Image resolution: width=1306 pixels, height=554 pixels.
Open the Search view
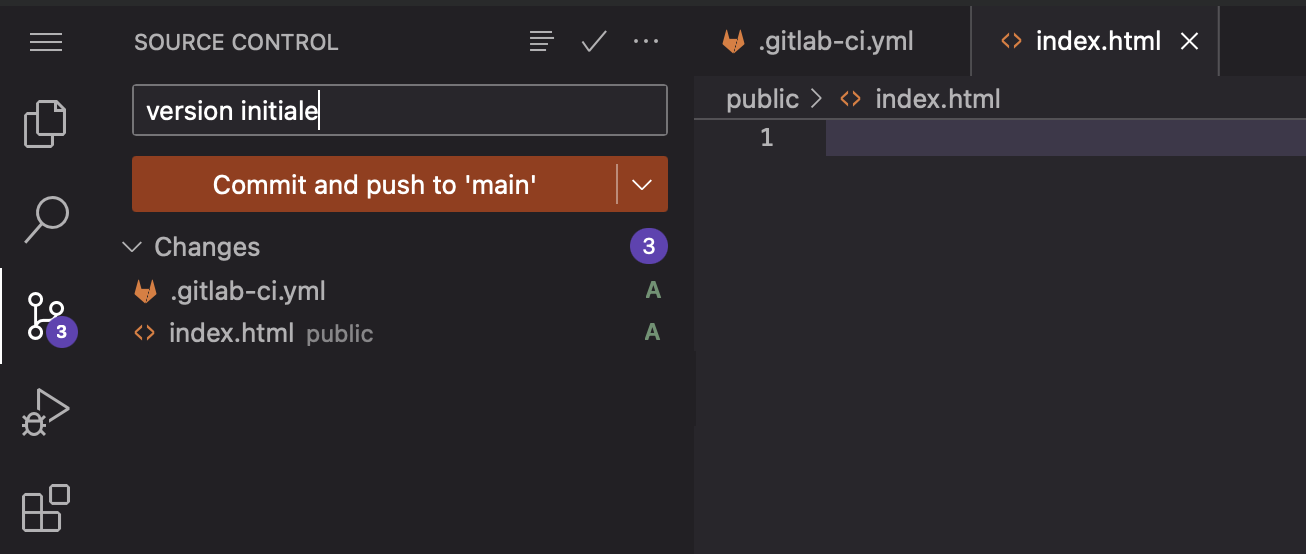point(46,219)
